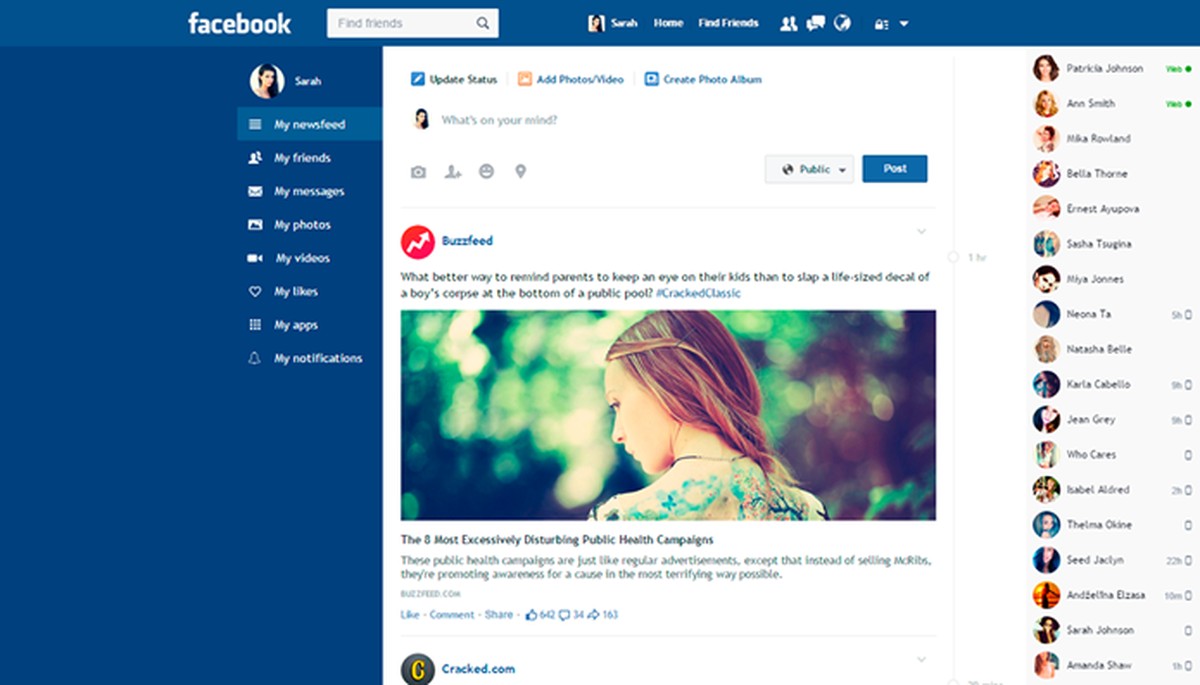Image resolution: width=1200 pixels, height=685 pixels.
Task: Click the blue Post button
Action: (894, 169)
